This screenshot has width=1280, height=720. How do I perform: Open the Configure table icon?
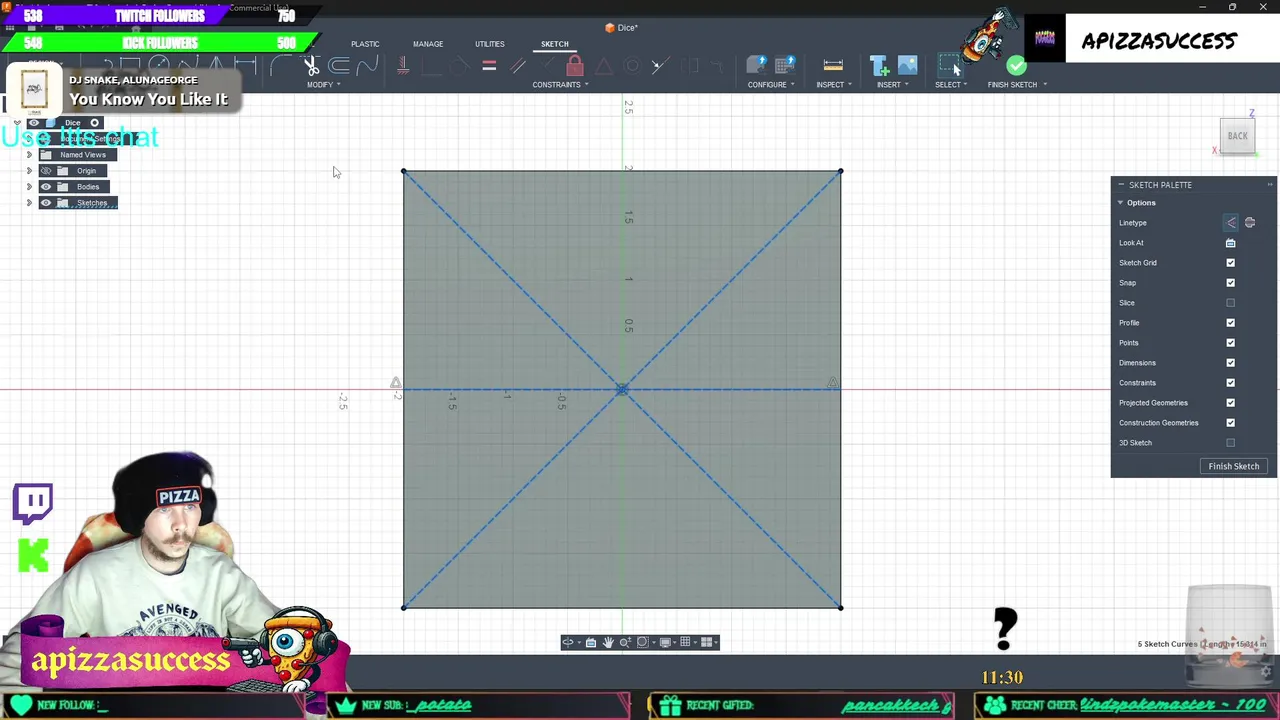[785, 66]
